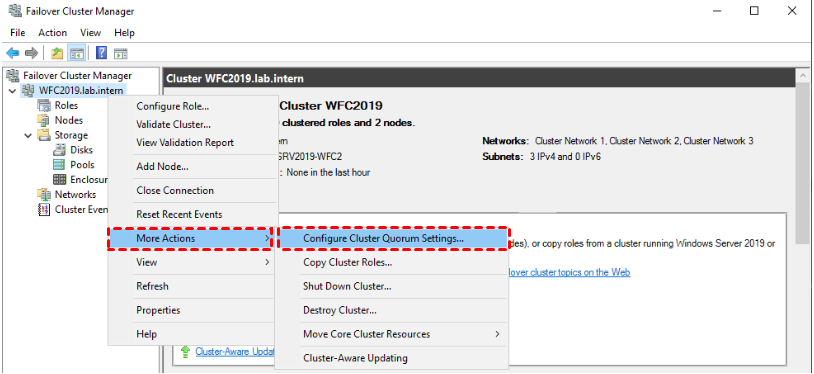Click the 'Cluster WFC2019.lab.intern' header bar
Viewport: 814px width, 374px height.
[x=478, y=78]
